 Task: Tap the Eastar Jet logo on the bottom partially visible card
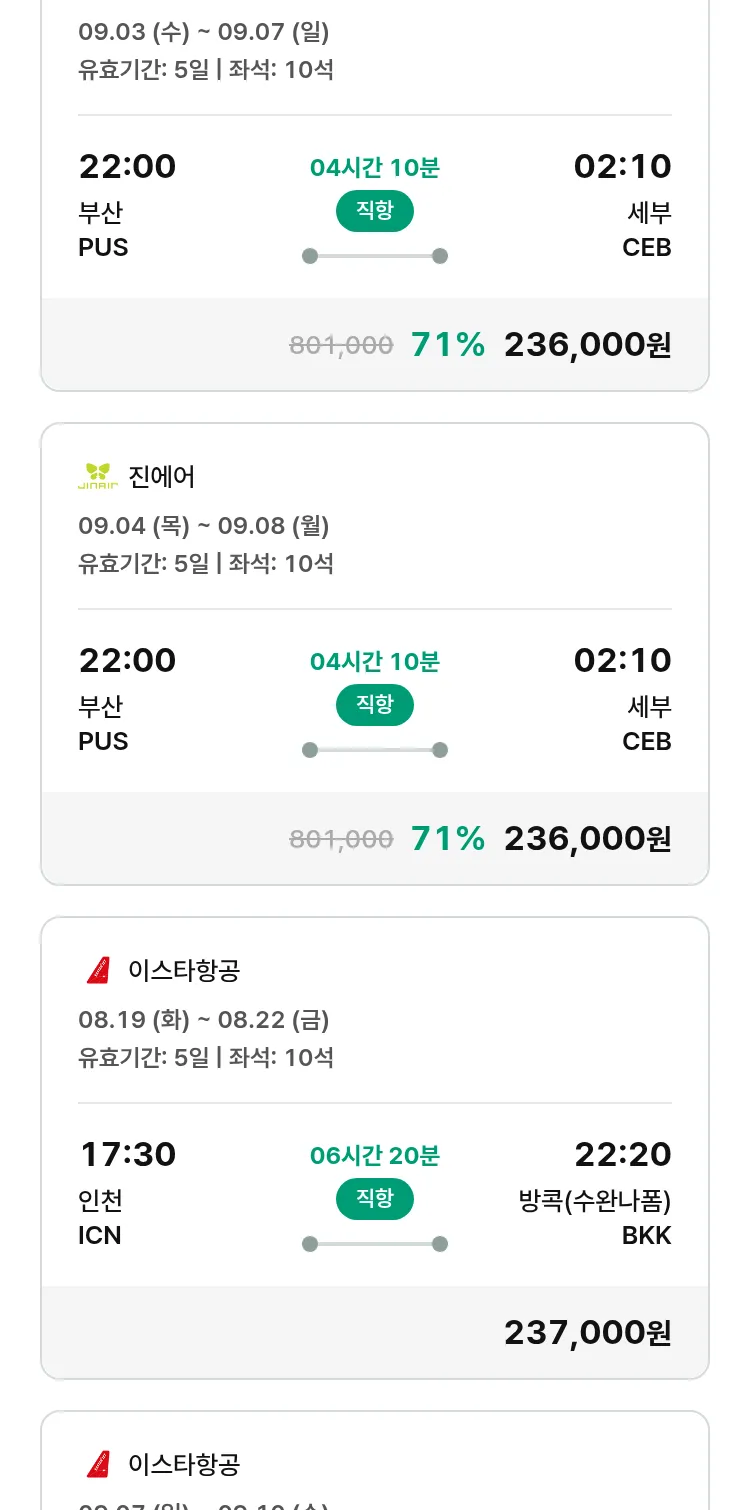[x=98, y=1464]
